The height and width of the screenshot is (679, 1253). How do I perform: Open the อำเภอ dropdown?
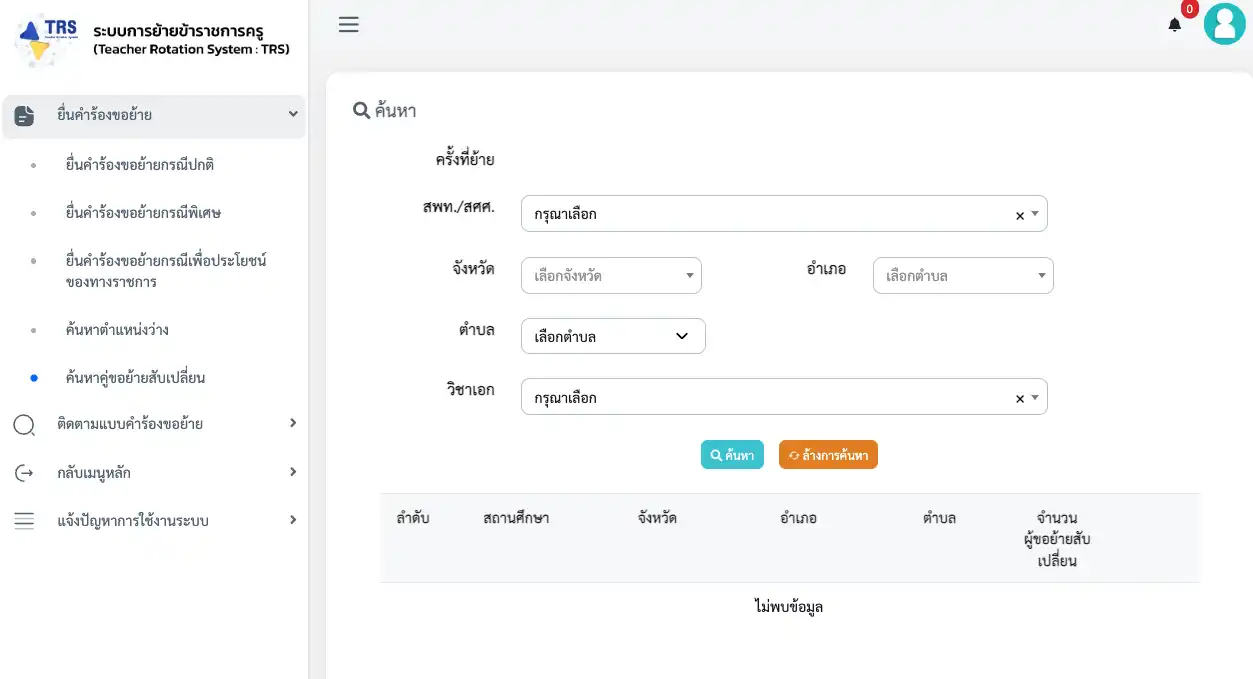(963, 275)
